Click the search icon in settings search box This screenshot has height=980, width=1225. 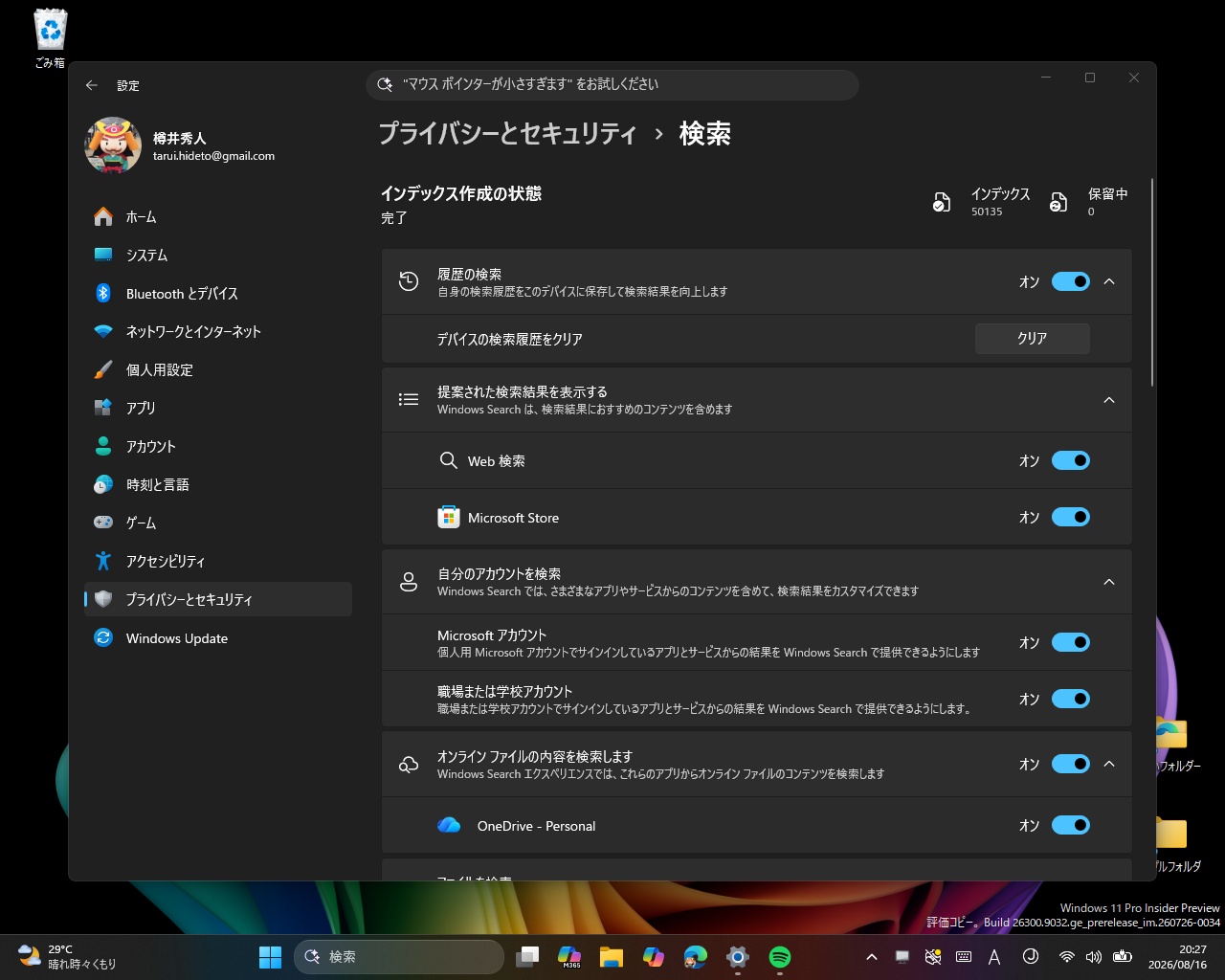click(385, 84)
